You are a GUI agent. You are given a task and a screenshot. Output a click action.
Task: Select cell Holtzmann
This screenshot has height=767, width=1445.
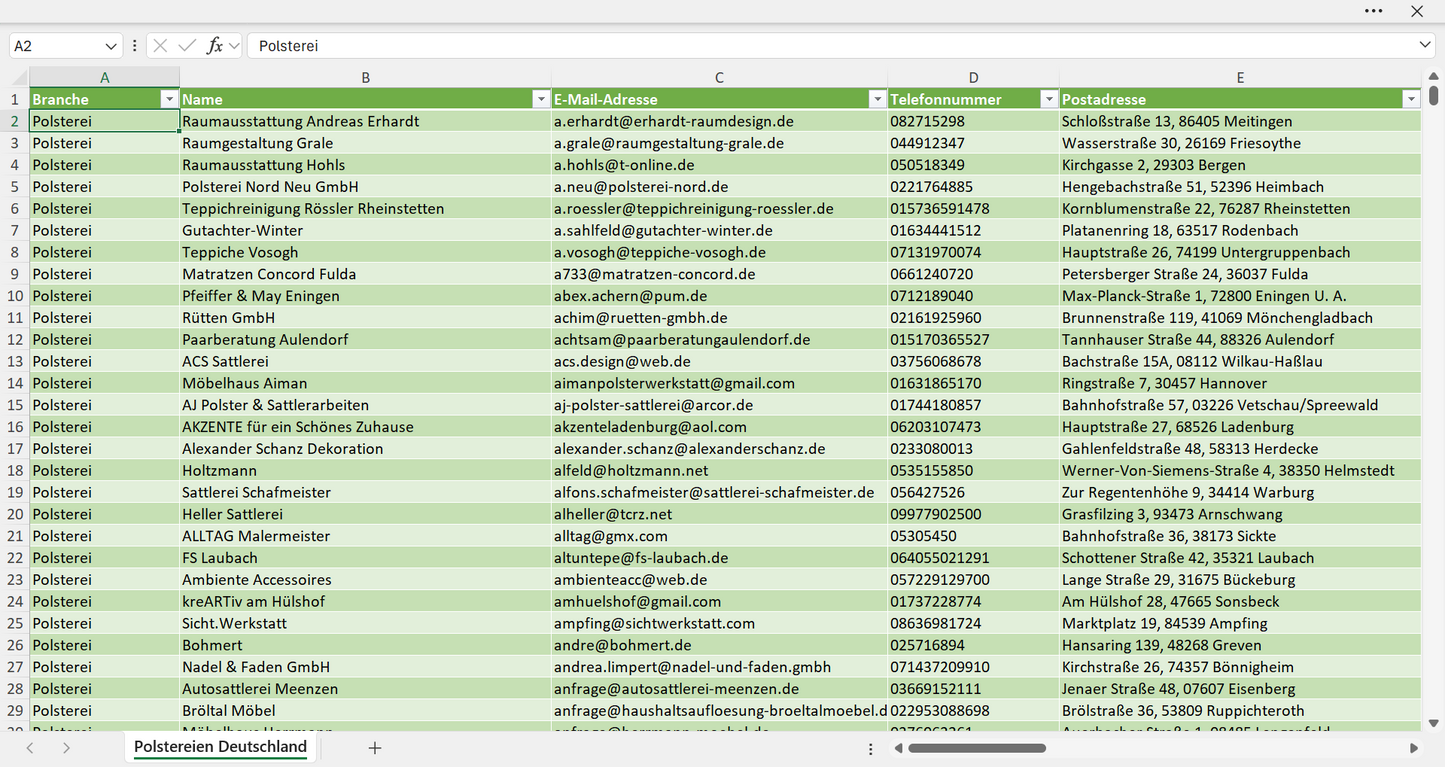pyautogui.click(x=366, y=470)
